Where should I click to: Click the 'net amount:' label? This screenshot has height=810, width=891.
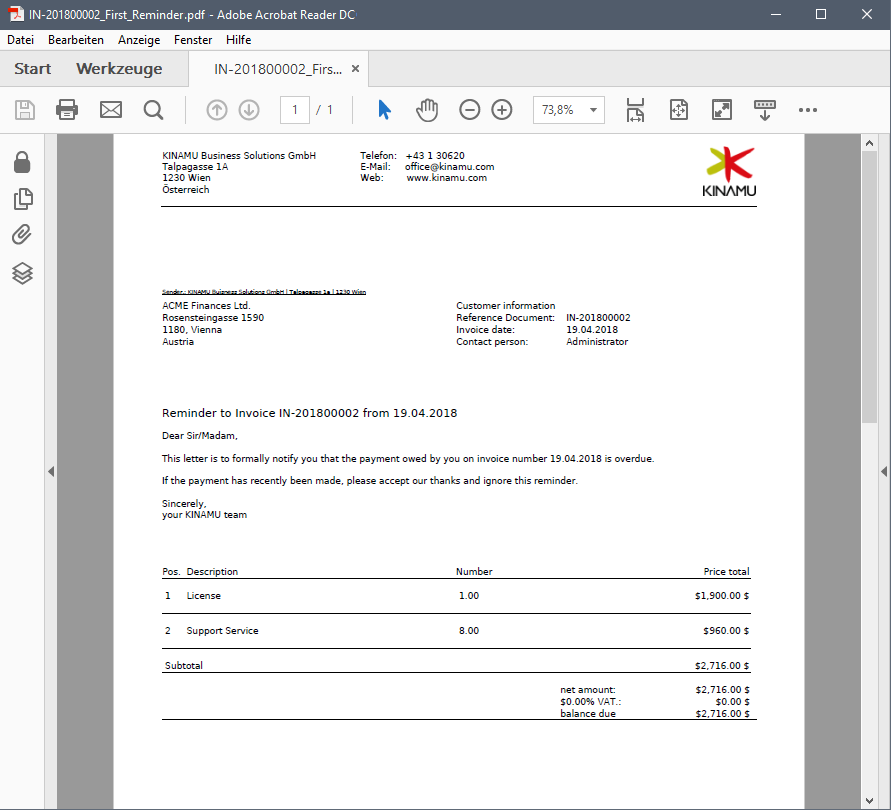point(588,690)
